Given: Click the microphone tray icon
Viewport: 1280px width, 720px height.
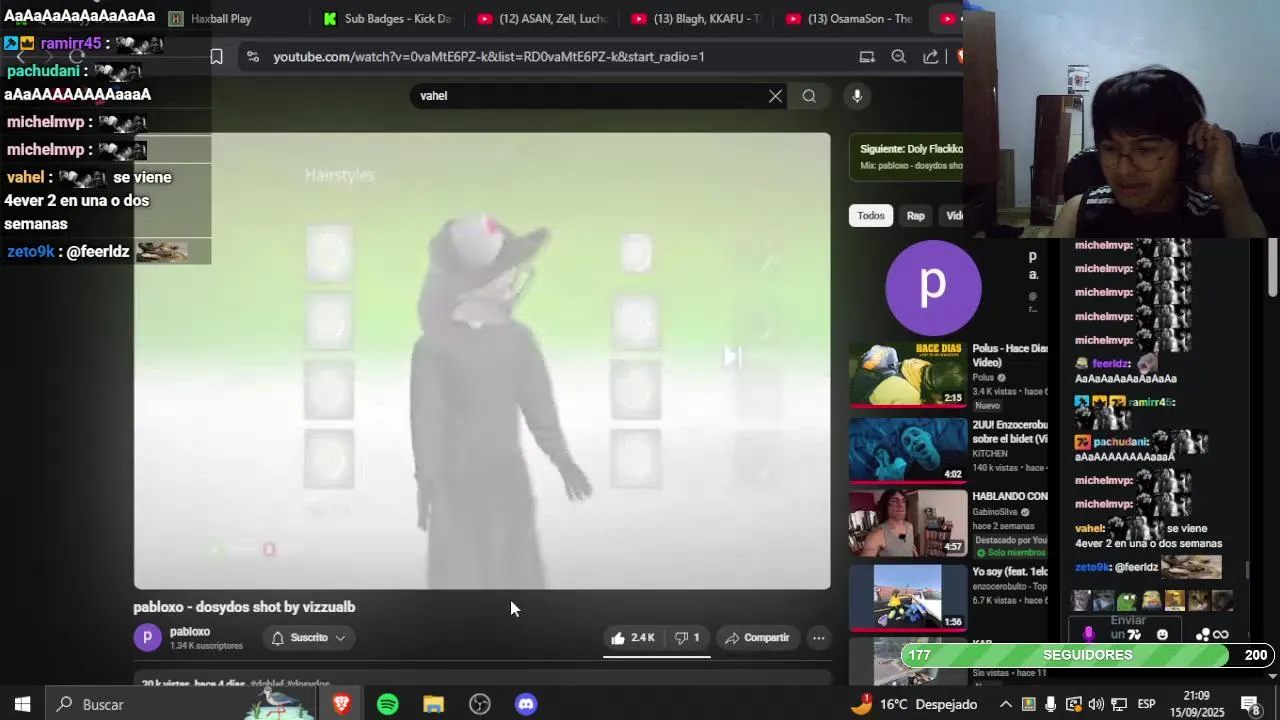Looking at the screenshot, I should click(x=1050, y=704).
